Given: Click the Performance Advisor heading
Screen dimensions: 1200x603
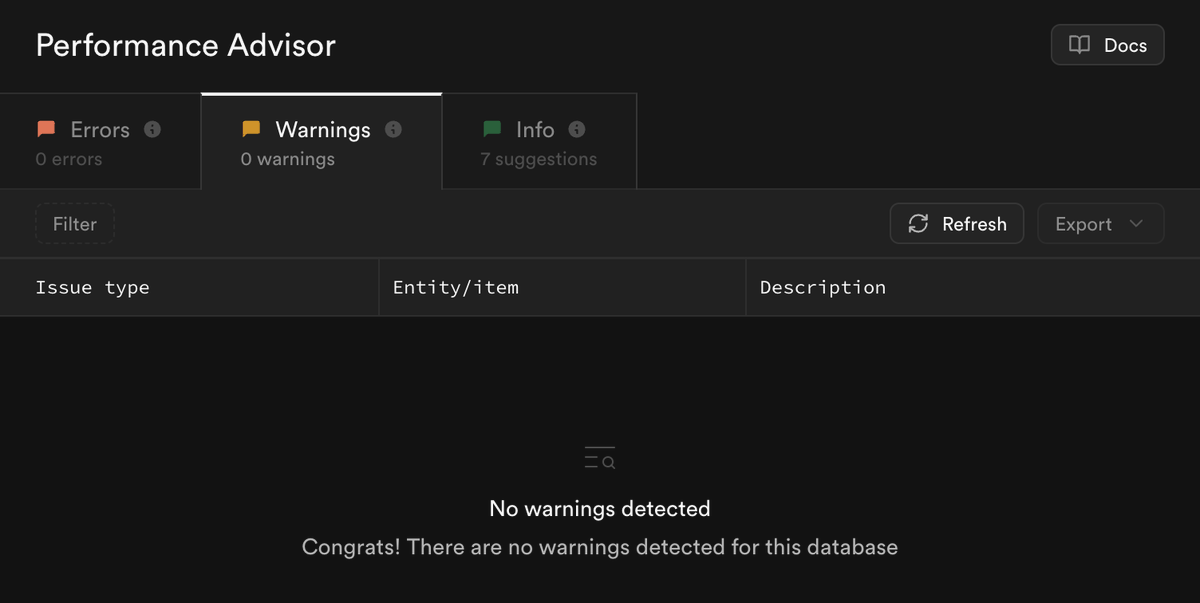Looking at the screenshot, I should (186, 45).
